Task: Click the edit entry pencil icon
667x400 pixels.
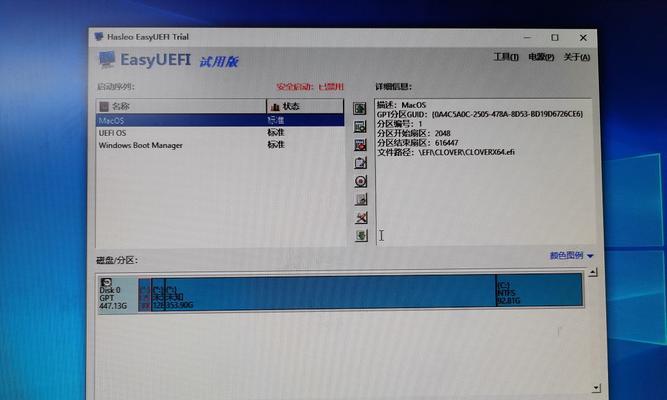Action: [x=360, y=163]
